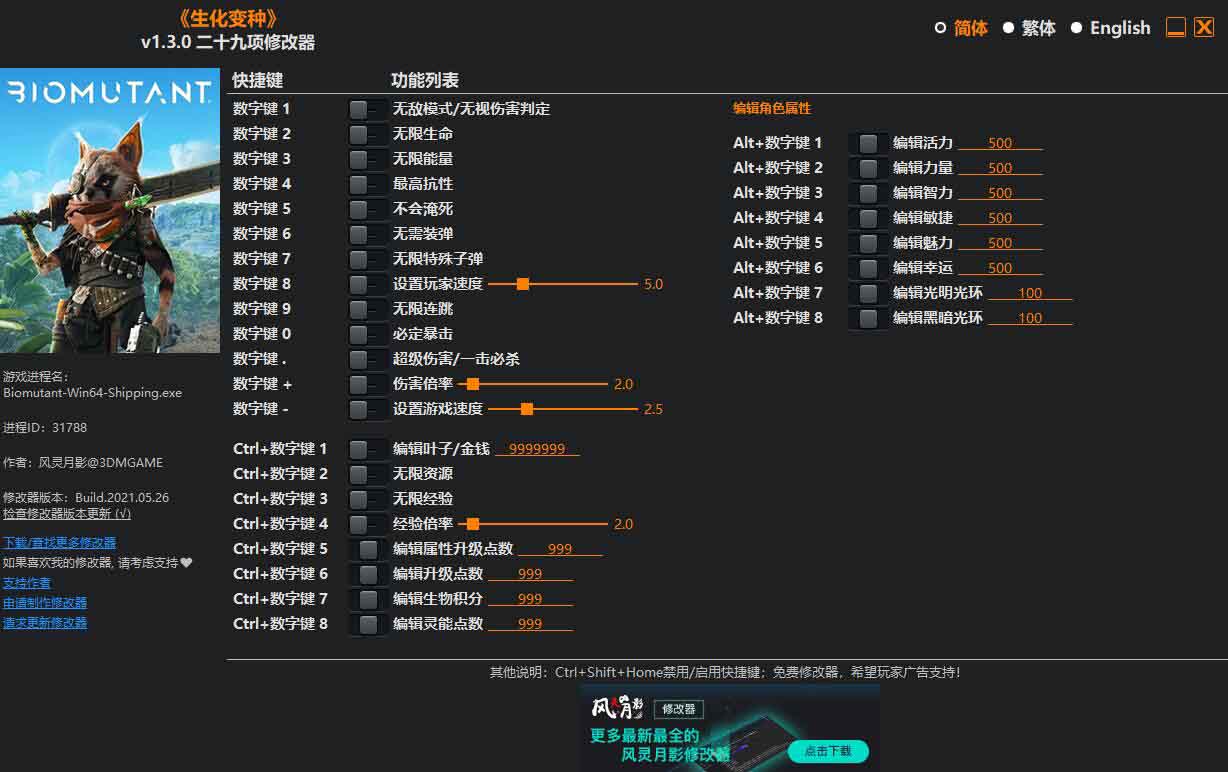Click 编辑智力 apply button

point(868,193)
